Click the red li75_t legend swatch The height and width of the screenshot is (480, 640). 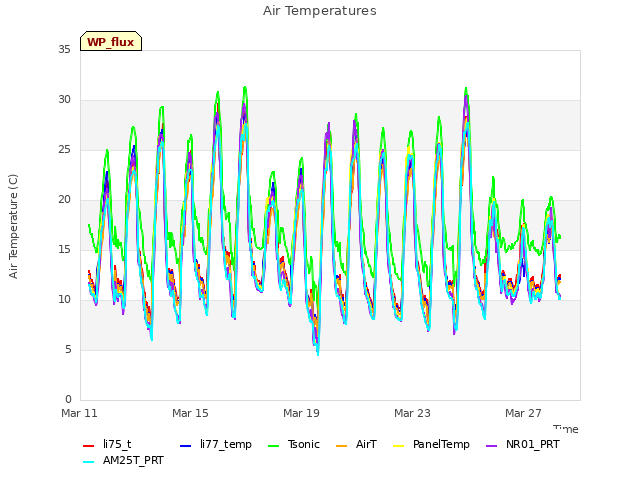coord(88,446)
